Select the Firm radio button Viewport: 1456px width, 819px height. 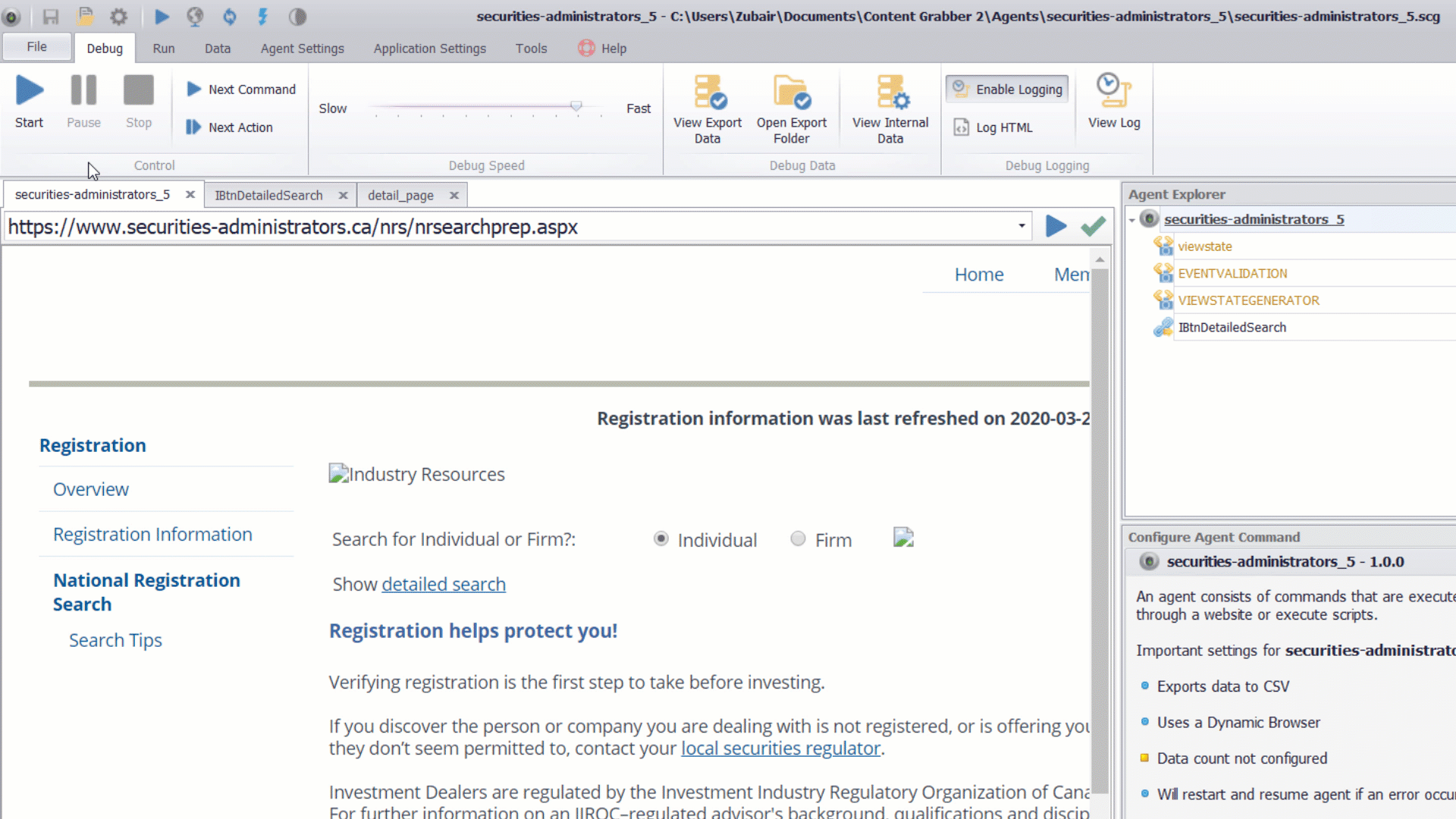(798, 538)
